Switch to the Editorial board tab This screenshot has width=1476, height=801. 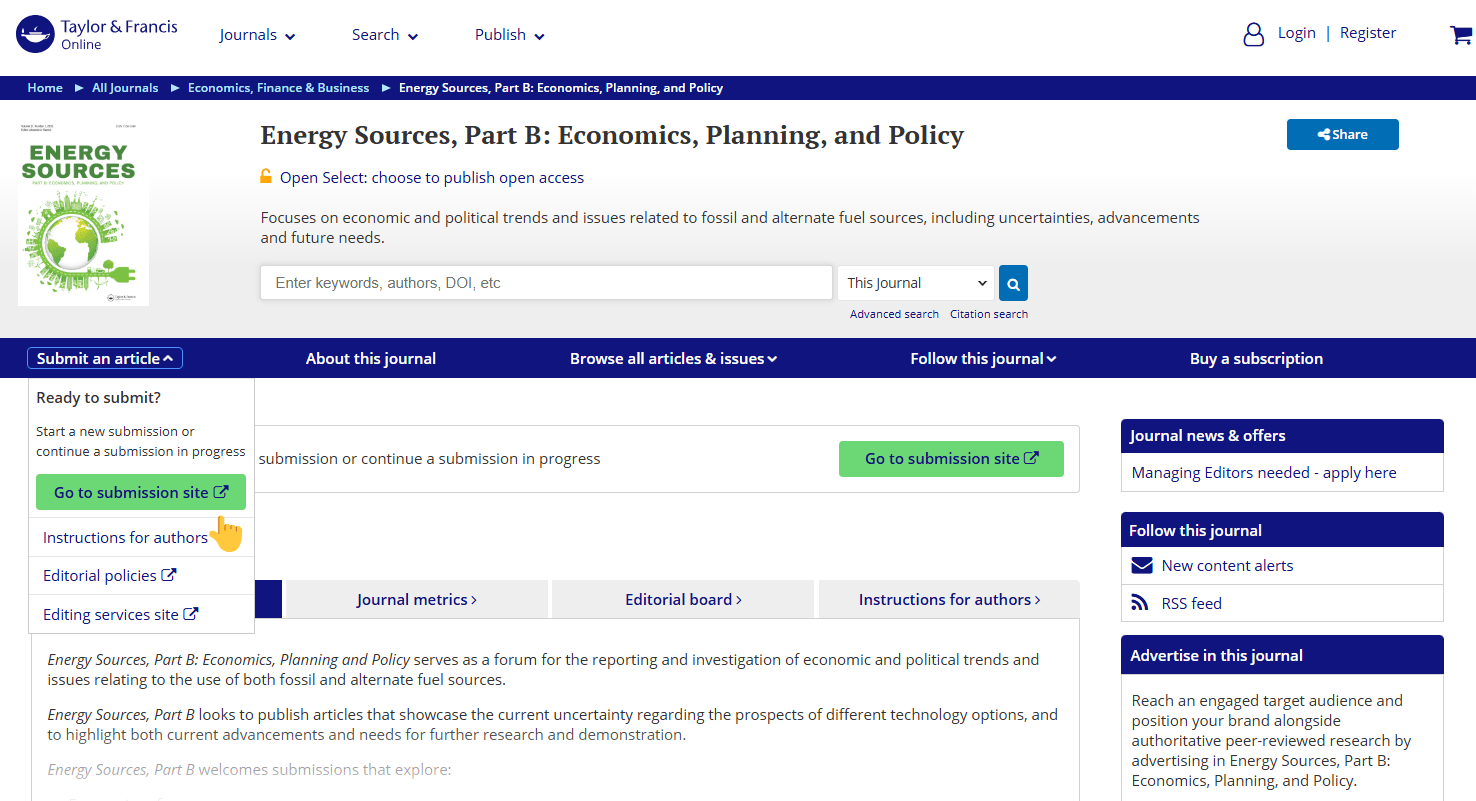(x=684, y=600)
